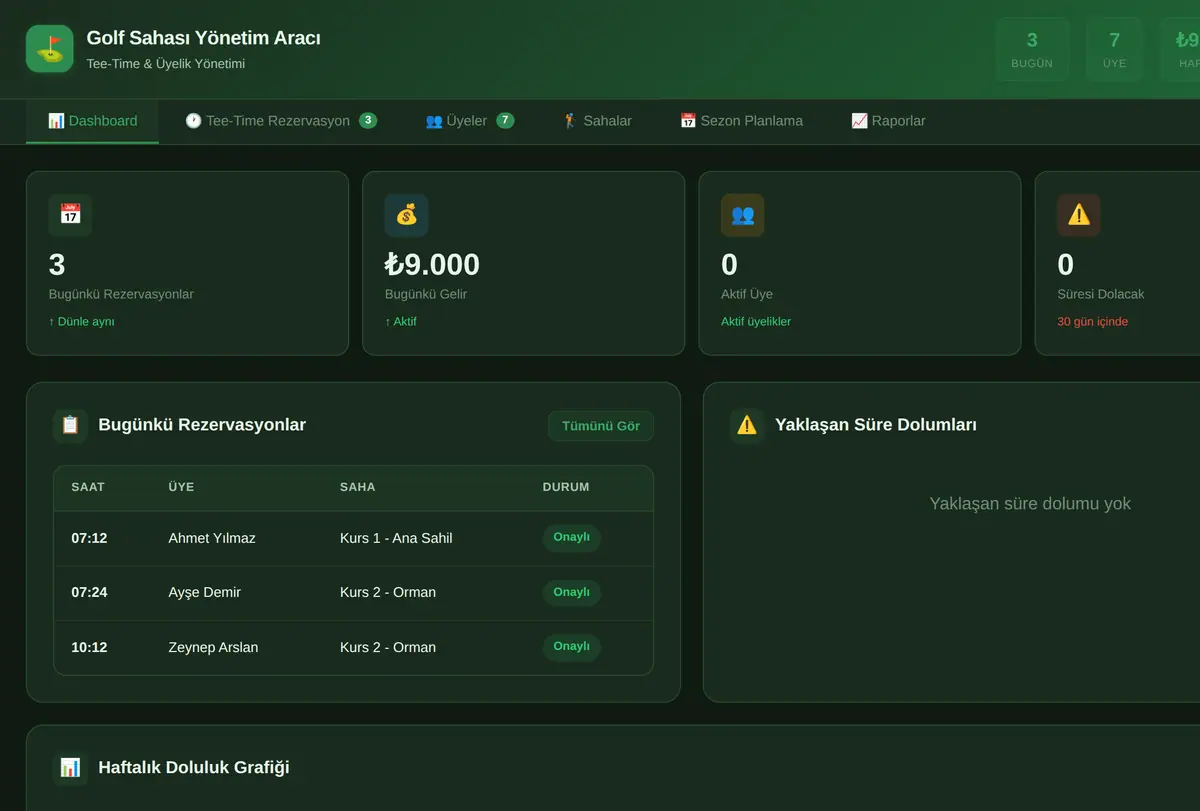
Task: Click the clipboard icon beside Bugünkü Rezervasyonlar heading
Action: click(x=70, y=425)
